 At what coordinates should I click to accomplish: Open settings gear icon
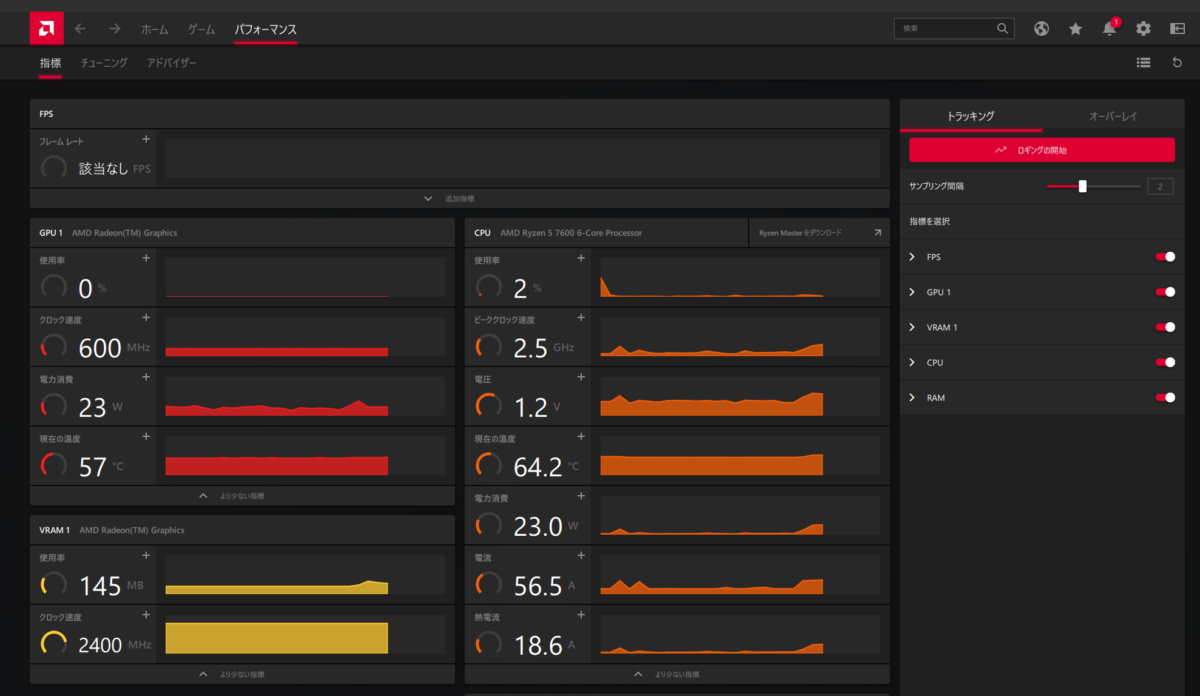point(1144,29)
